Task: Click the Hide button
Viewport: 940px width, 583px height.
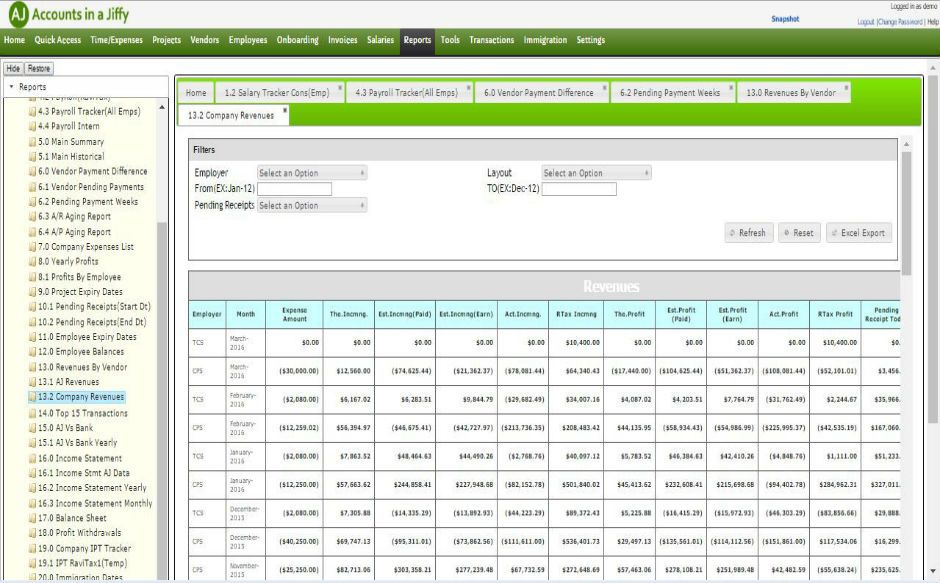Action: 13,68
